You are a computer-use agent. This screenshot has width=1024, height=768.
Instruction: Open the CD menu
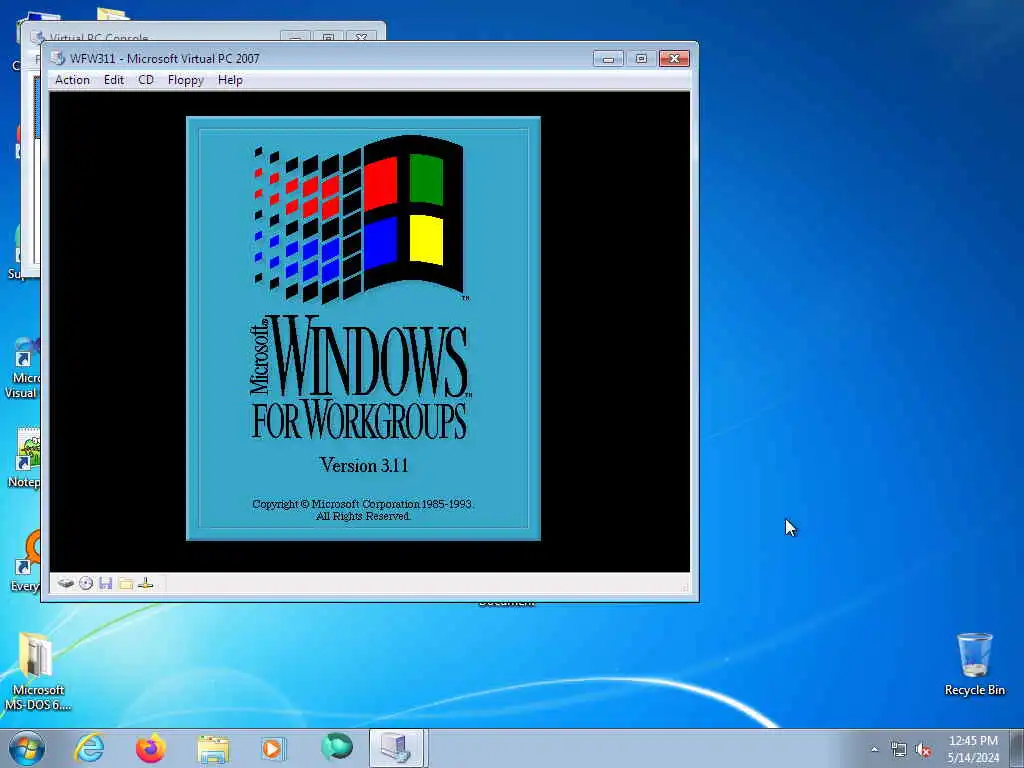146,80
